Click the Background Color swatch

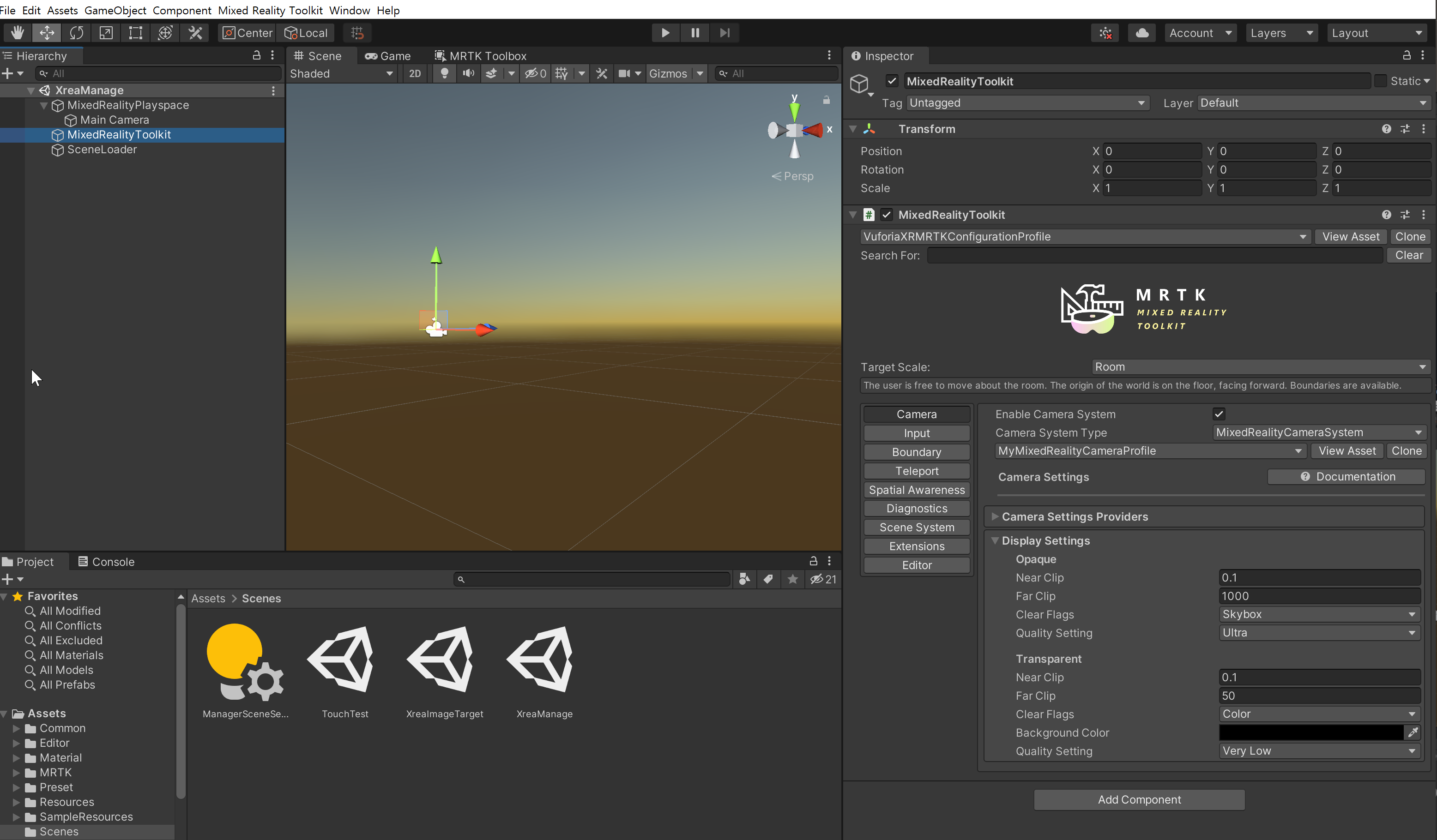pos(1311,733)
